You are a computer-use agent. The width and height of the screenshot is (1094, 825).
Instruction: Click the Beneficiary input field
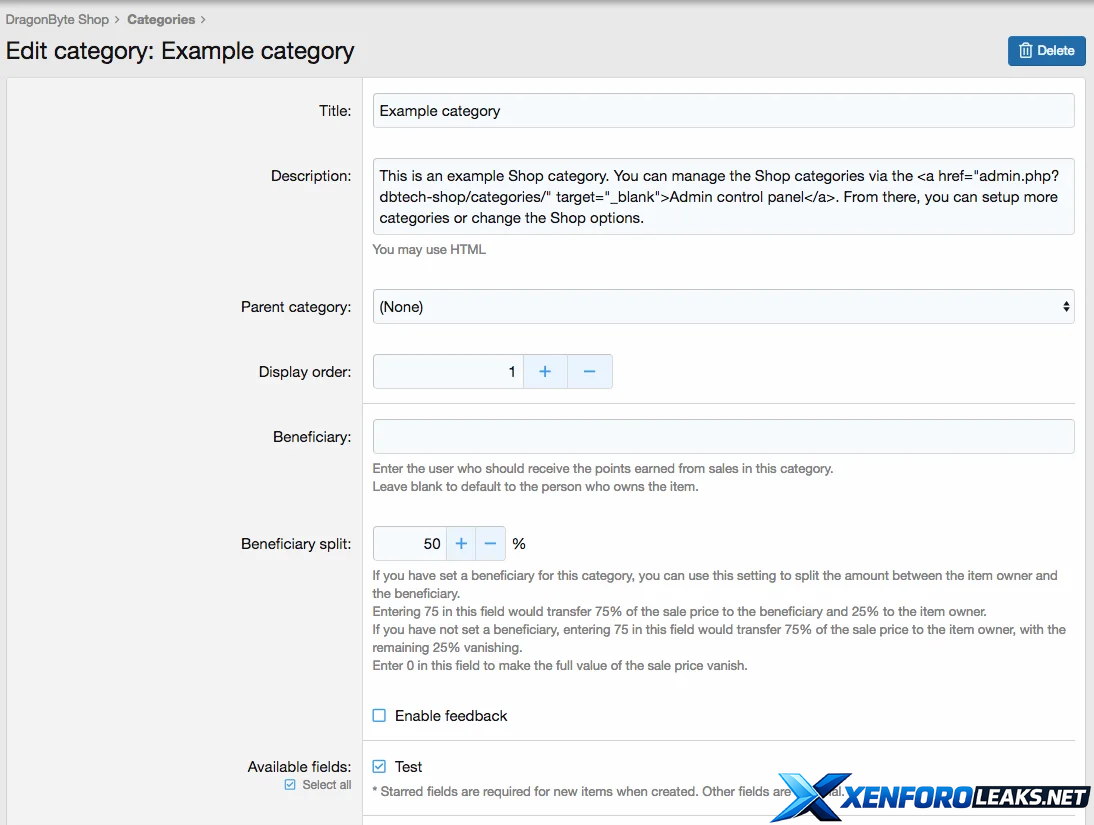pyautogui.click(x=723, y=437)
